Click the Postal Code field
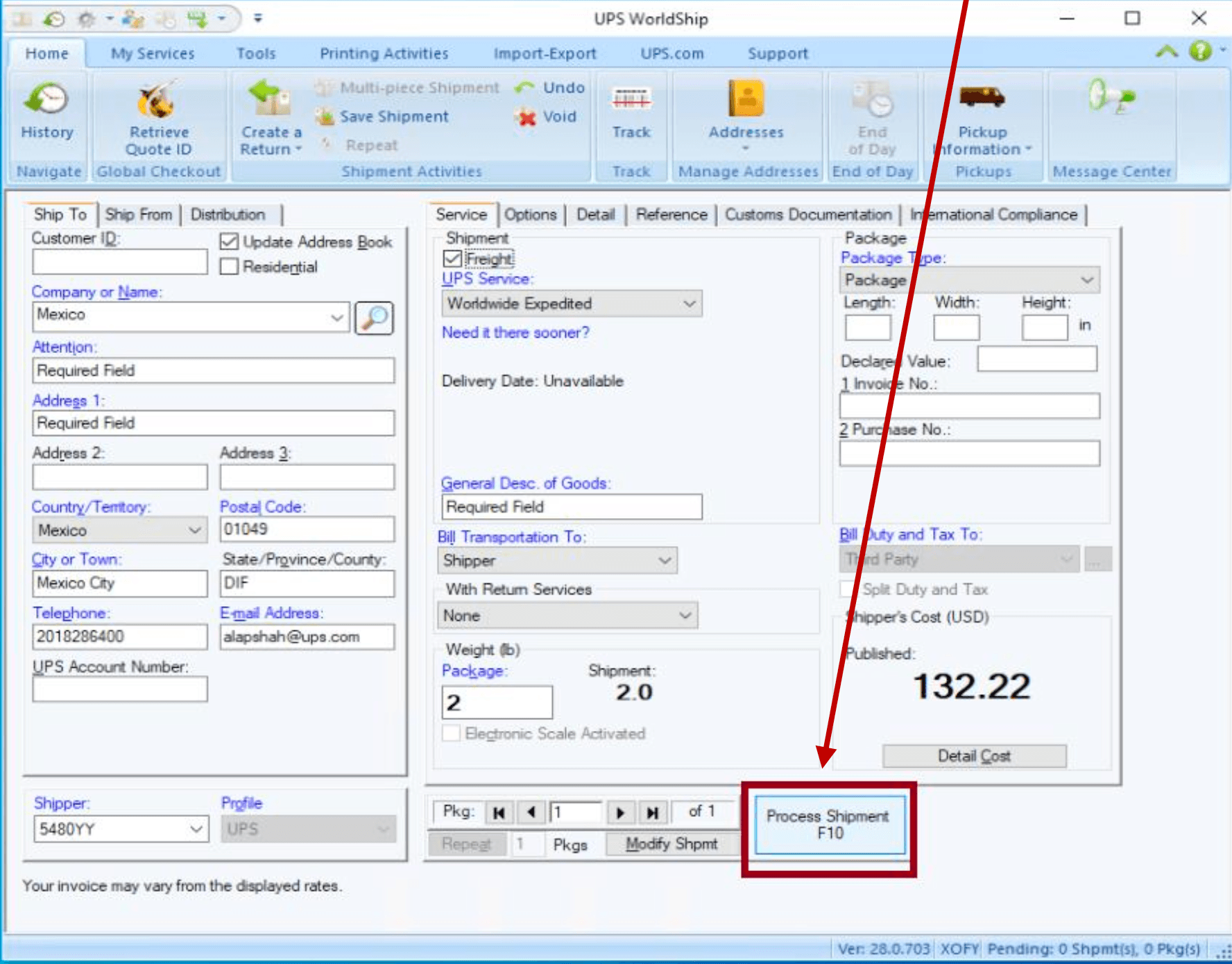The width and height of the screenshot is (1232, 964). point(307,529)
